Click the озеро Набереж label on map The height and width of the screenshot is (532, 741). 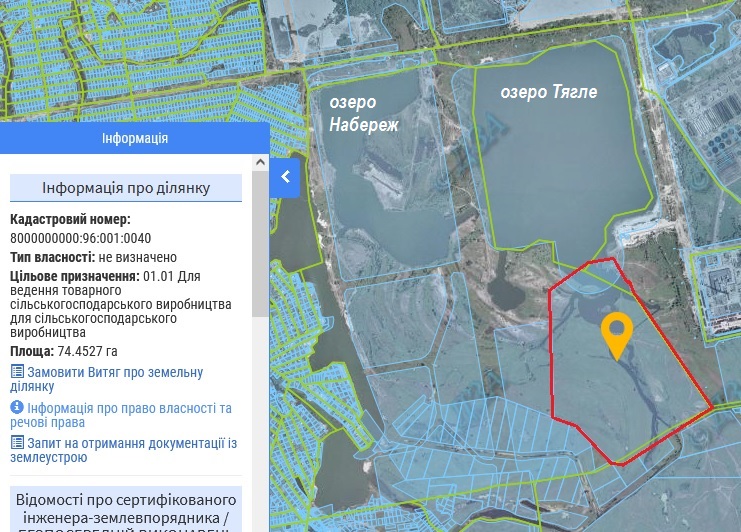tap(364, 113)
